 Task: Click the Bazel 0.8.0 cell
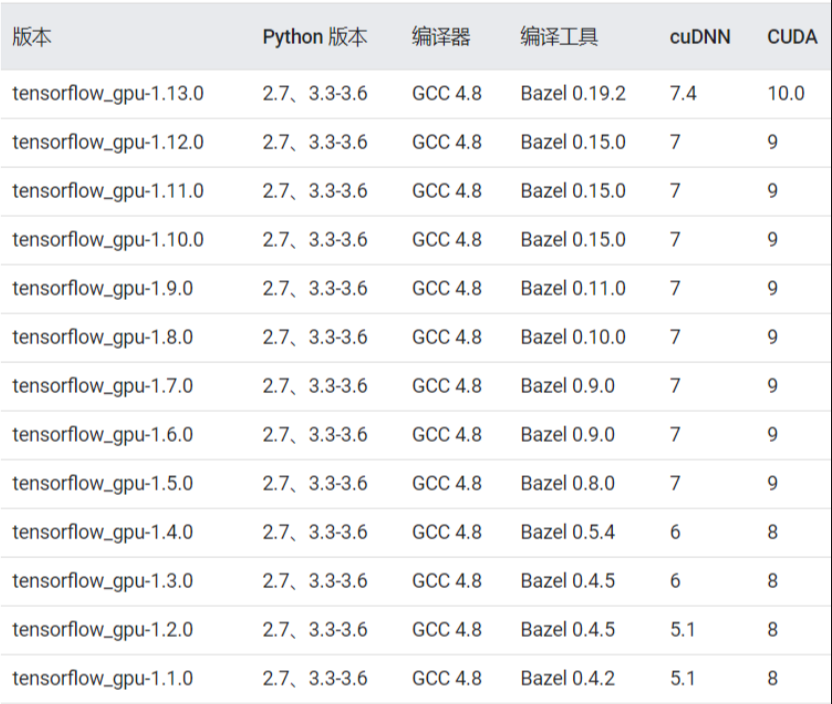click(x=567, y=484)
